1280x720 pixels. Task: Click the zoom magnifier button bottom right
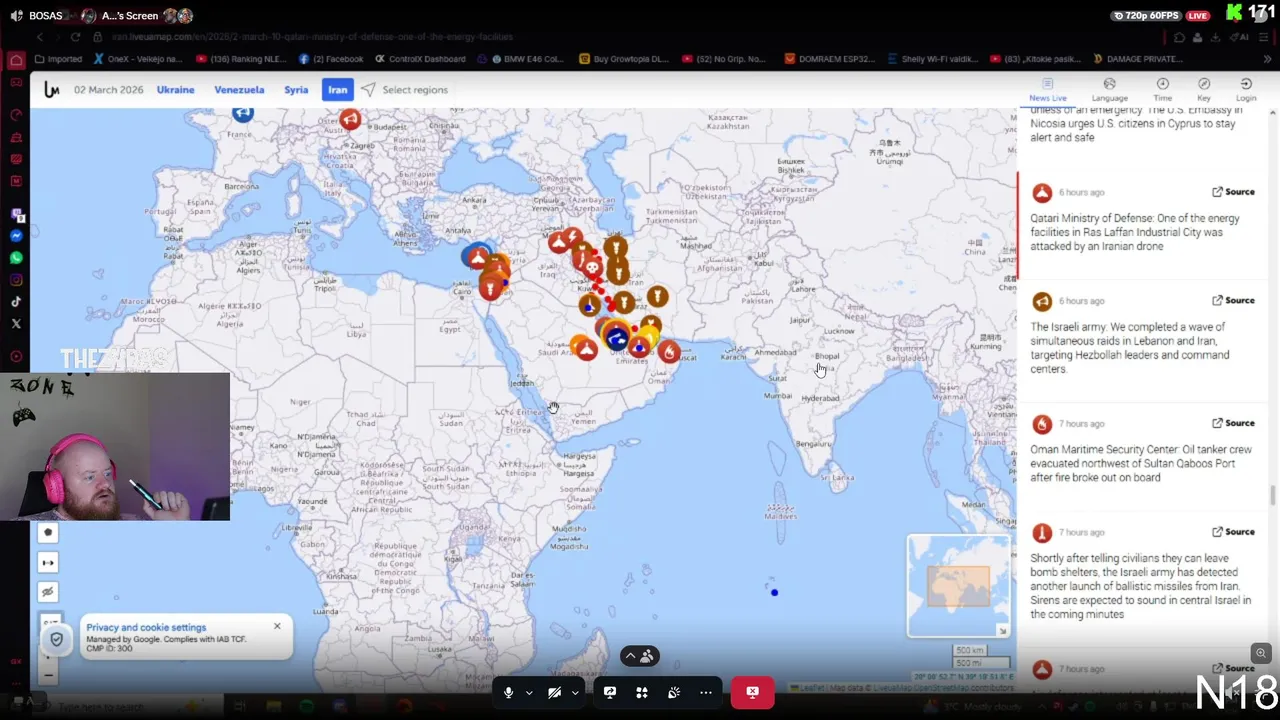point(1261,653)
